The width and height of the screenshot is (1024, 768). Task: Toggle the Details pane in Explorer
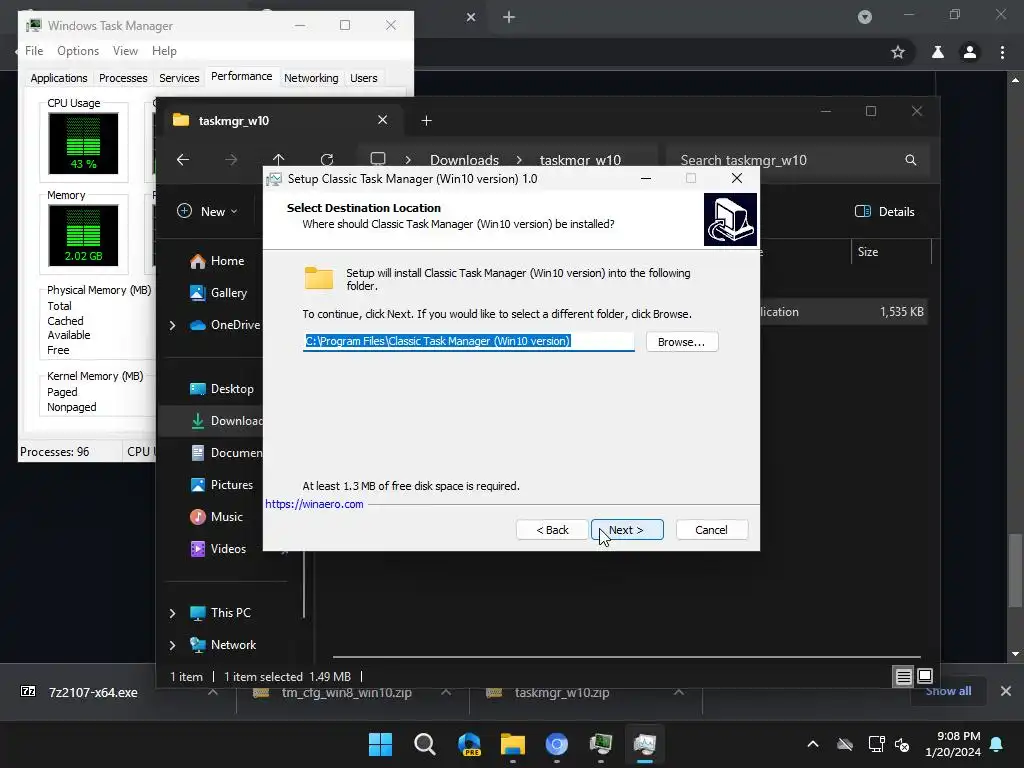[x=885, y=212]
